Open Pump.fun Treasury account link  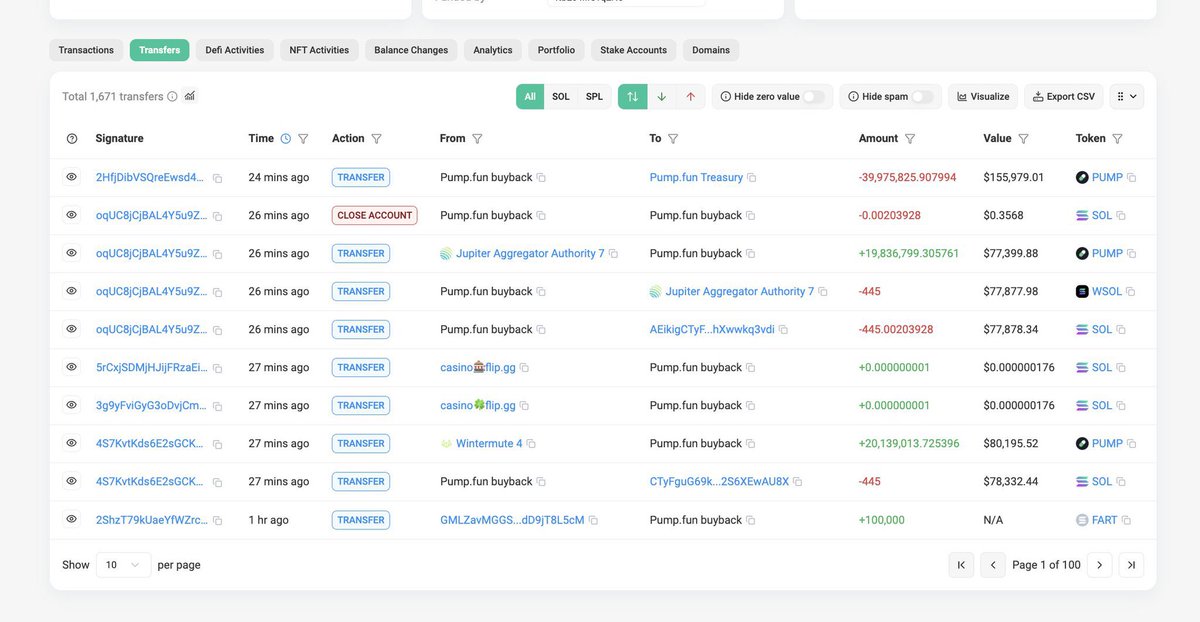pyautogui.click(x=696, y=177)
